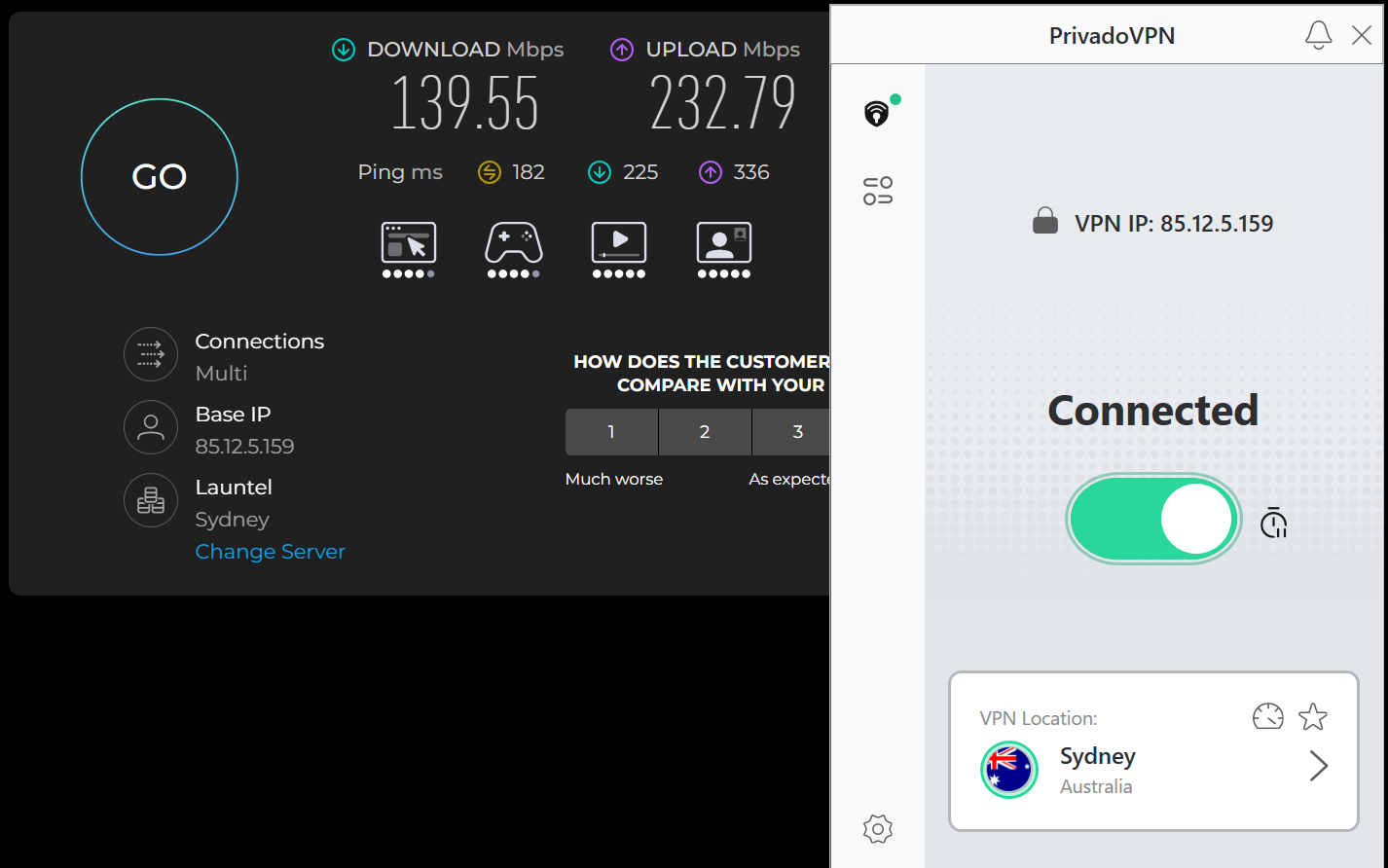Rate survey with score 2

pyautogui.click(x=705, y=432)
